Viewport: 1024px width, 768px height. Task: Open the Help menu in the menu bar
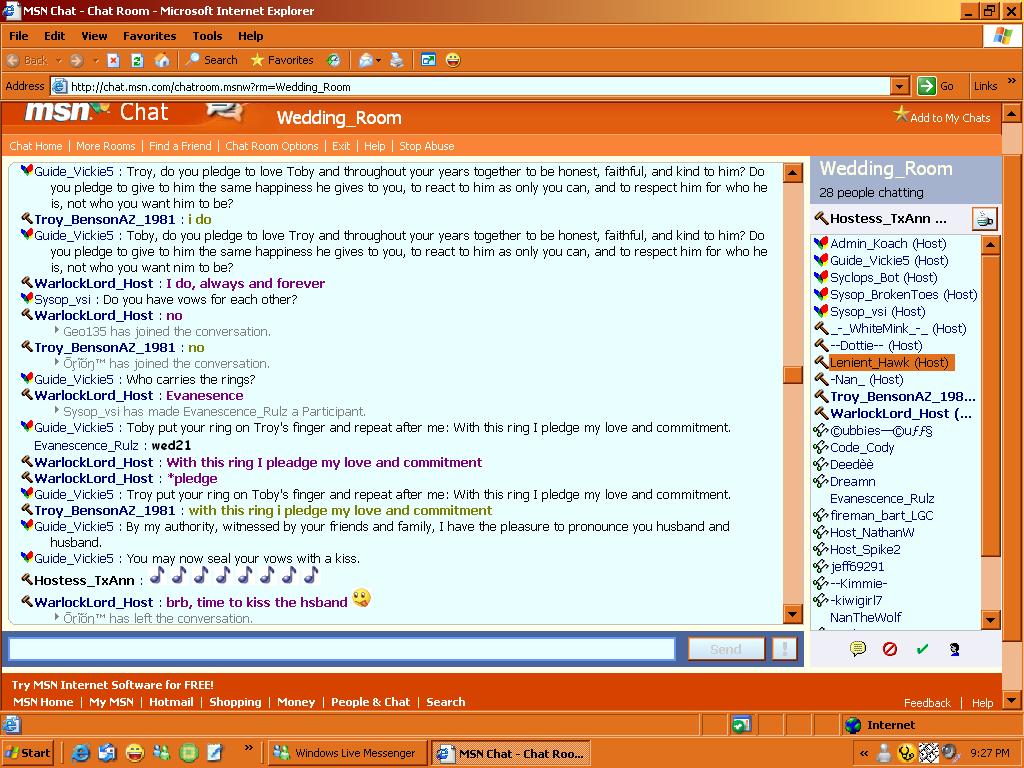[250, 36]
